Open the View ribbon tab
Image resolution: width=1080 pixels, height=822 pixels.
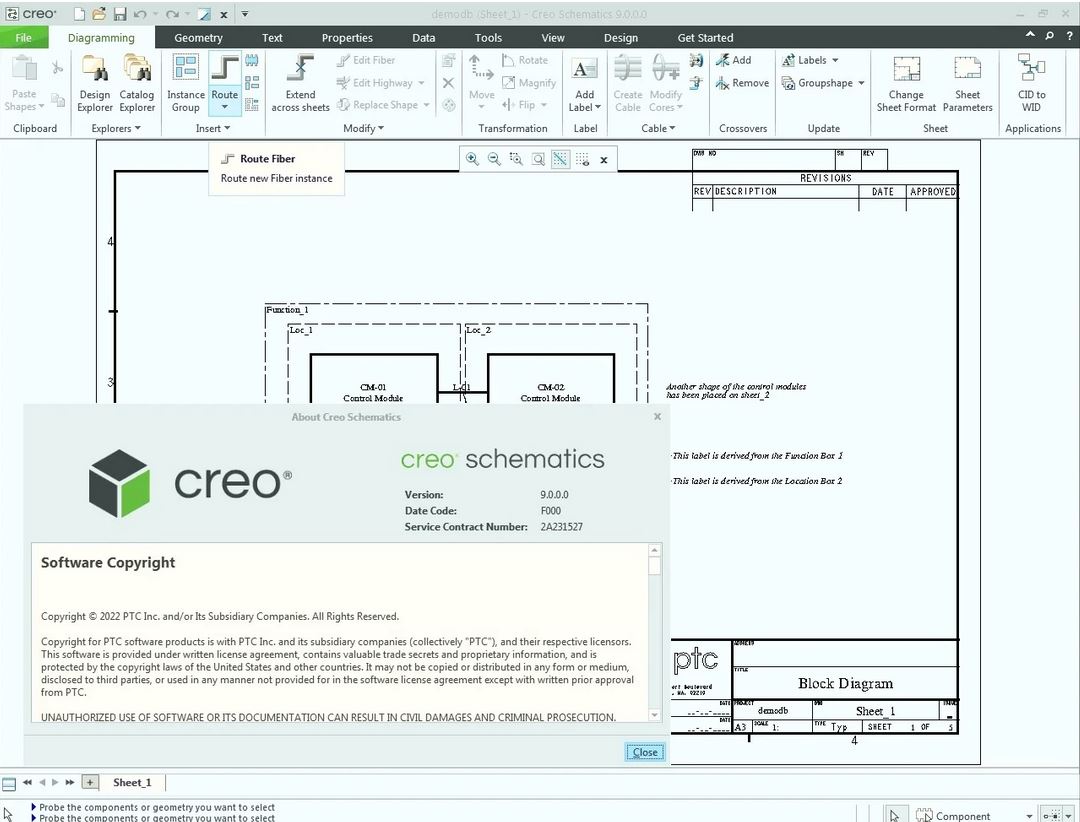[x=552, y=38]
